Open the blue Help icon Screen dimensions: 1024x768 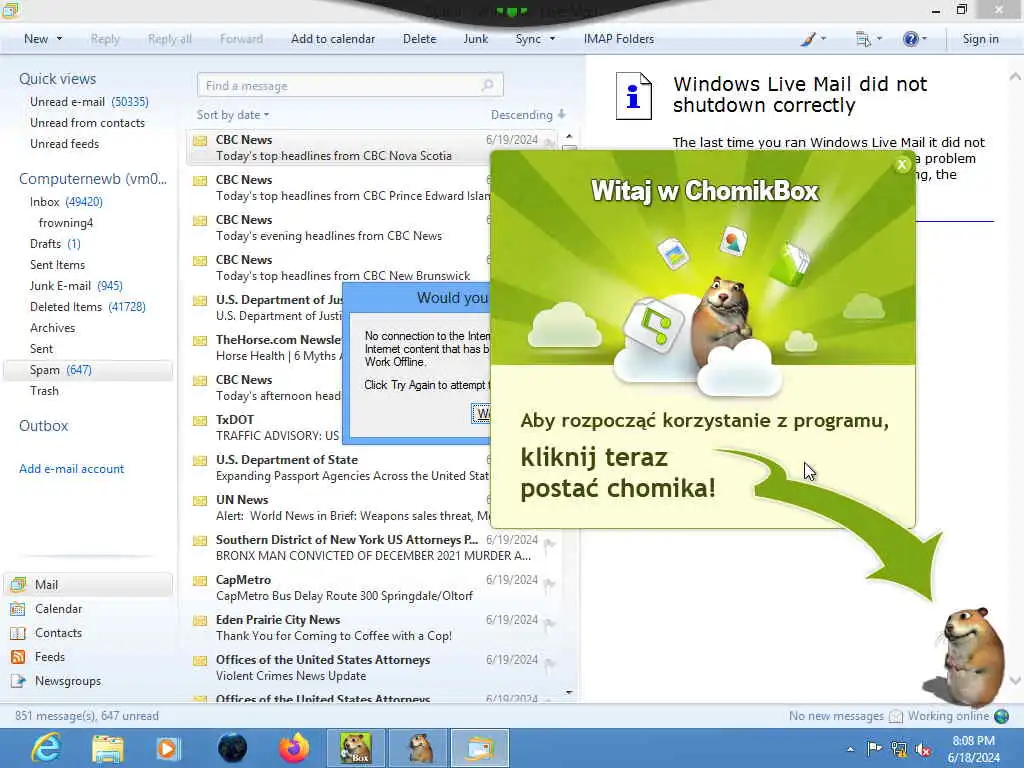click(x=914, y=39)
